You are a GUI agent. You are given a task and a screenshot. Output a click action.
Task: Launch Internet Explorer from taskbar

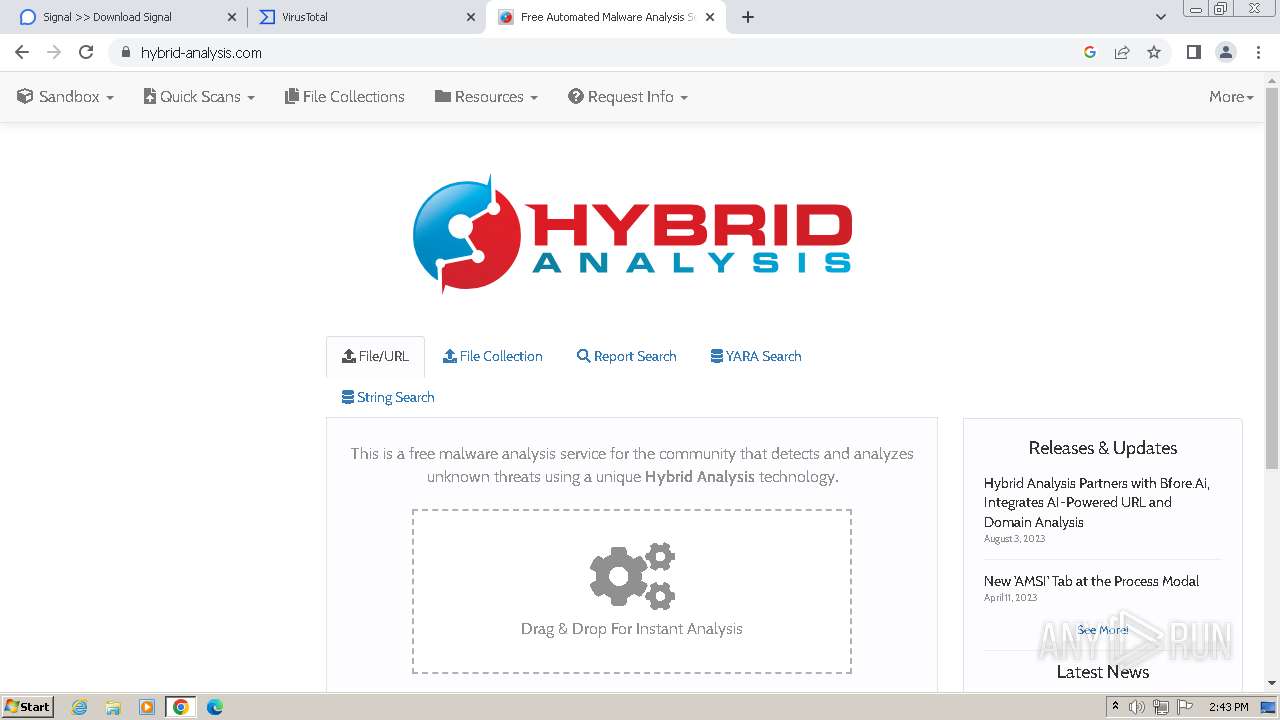click(x=80, y=707)
